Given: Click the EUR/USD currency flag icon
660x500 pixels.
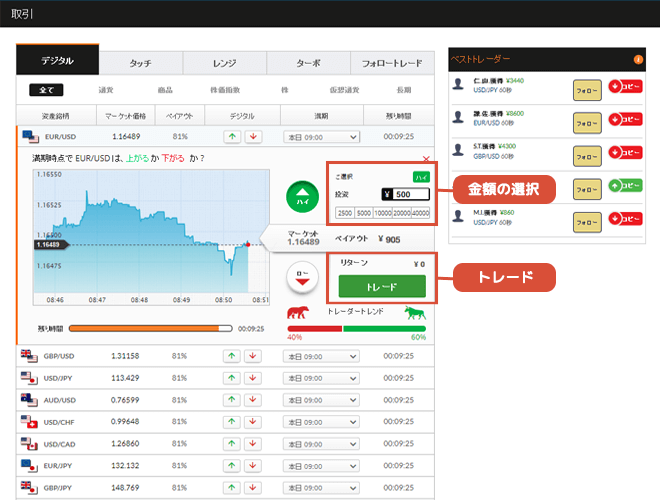Looking at the screenshot, I should click(x=30, y=136).
